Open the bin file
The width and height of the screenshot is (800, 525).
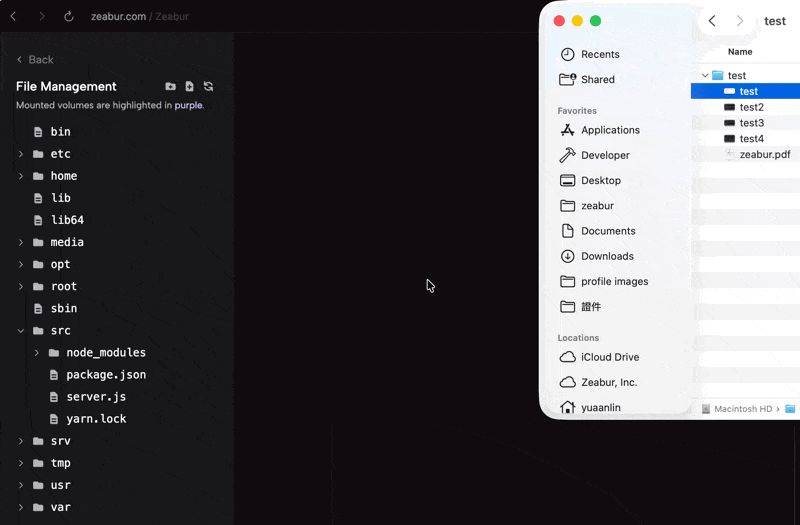(x=60, y=132)
